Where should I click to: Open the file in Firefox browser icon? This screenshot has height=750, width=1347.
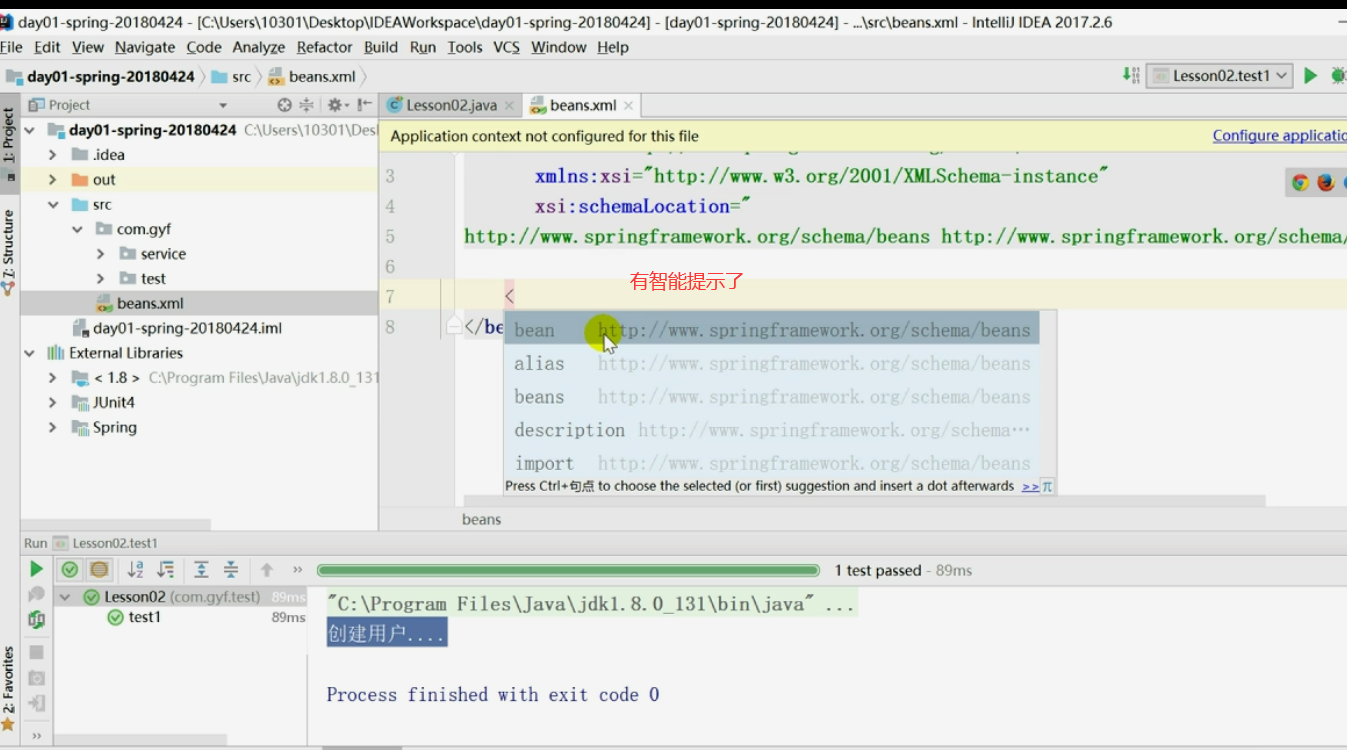pyautogui.click(x=1326, y=182)
